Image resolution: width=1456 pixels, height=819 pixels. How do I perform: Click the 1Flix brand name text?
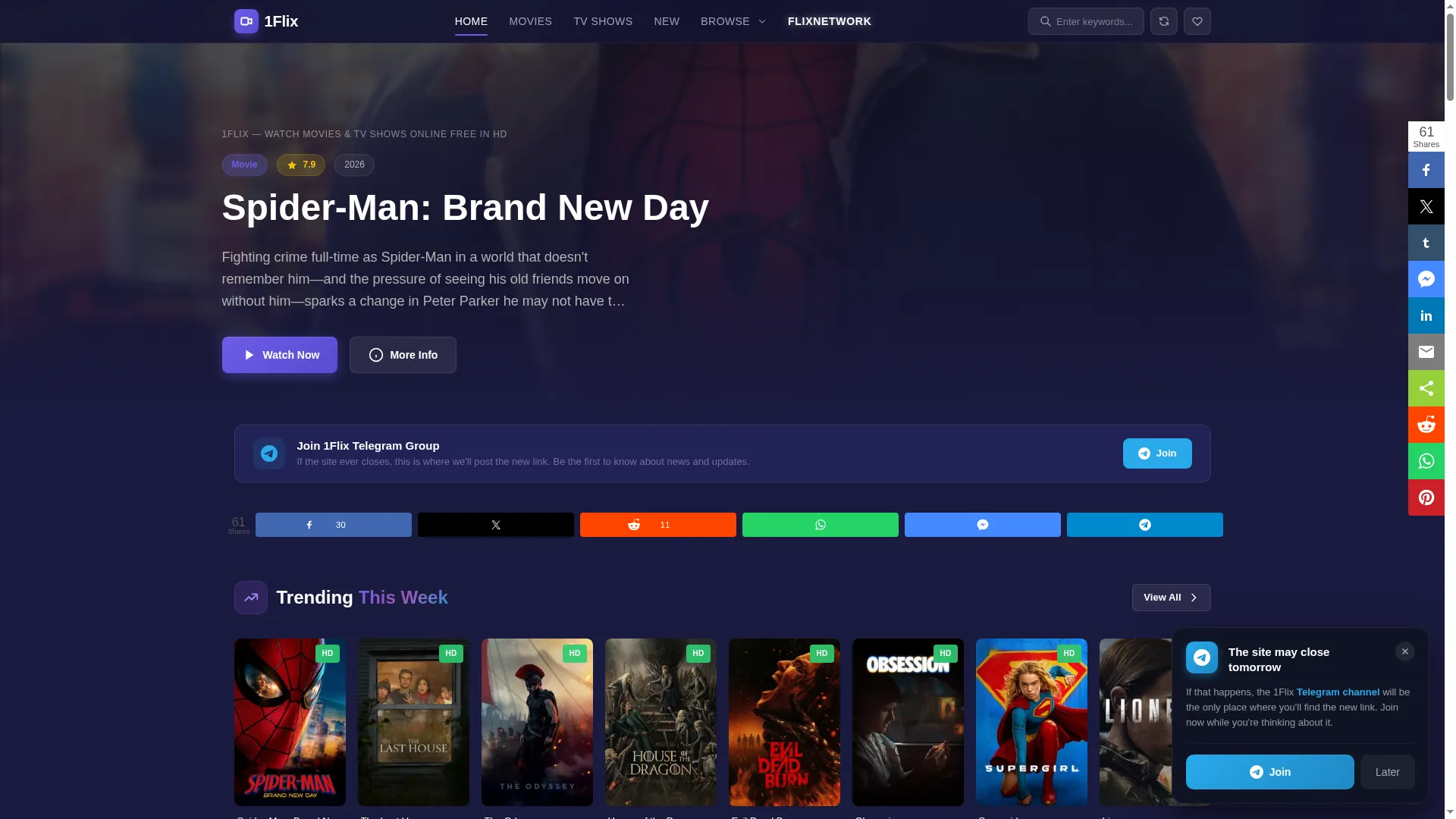coord(281,21)
